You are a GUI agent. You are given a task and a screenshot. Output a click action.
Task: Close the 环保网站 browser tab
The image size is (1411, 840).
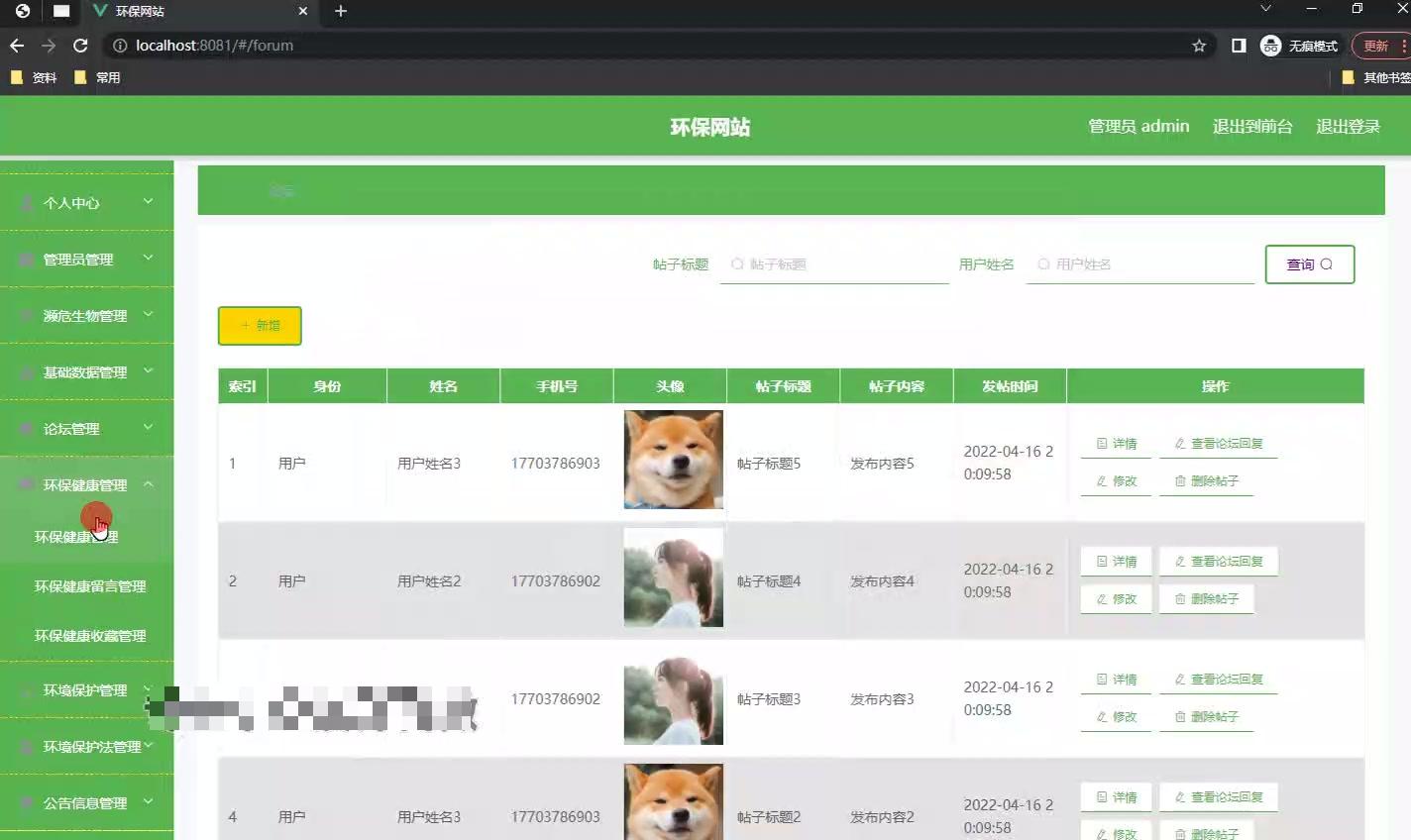[303, 11]
